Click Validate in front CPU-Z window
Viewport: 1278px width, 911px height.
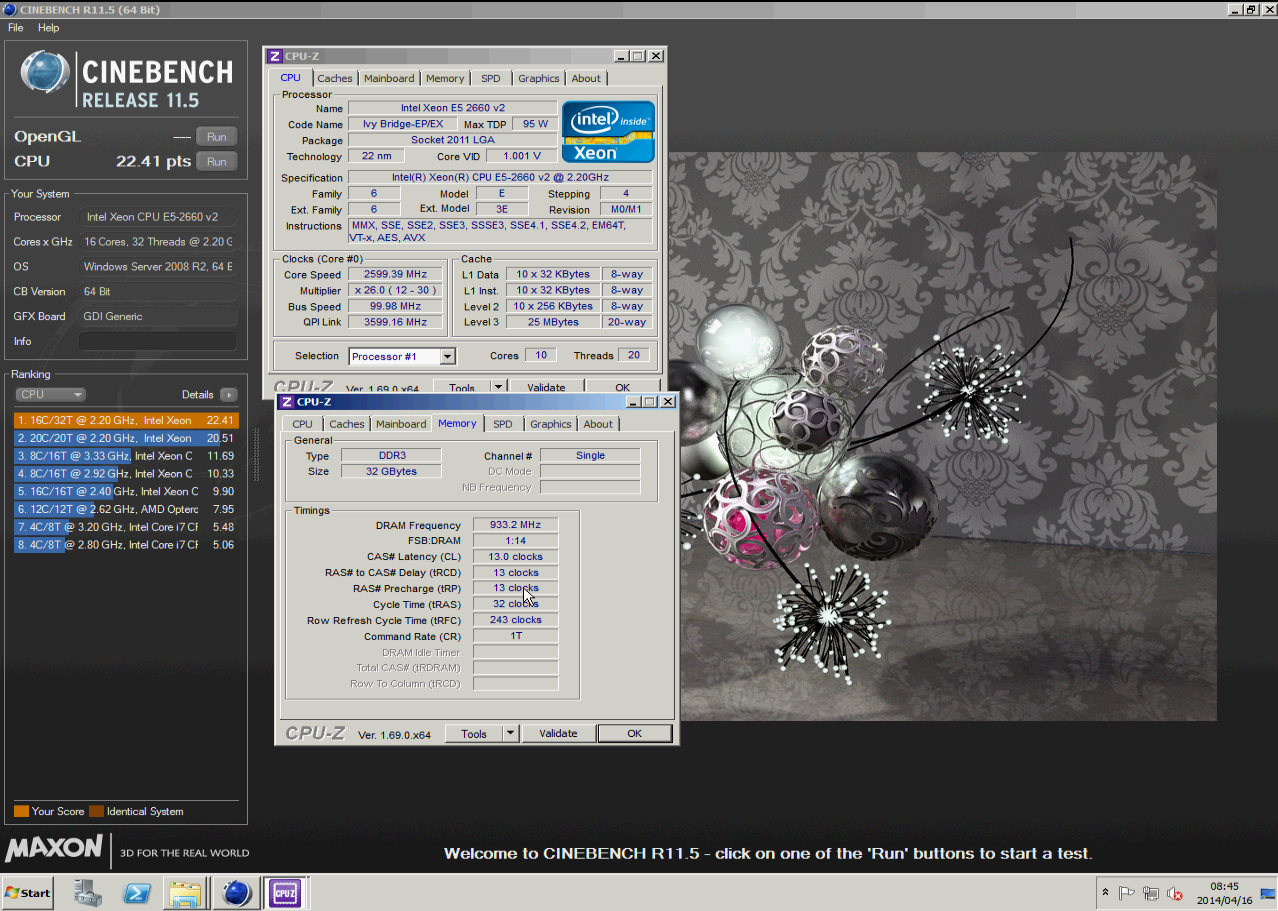pyautogui.click(x=558, y=733)
